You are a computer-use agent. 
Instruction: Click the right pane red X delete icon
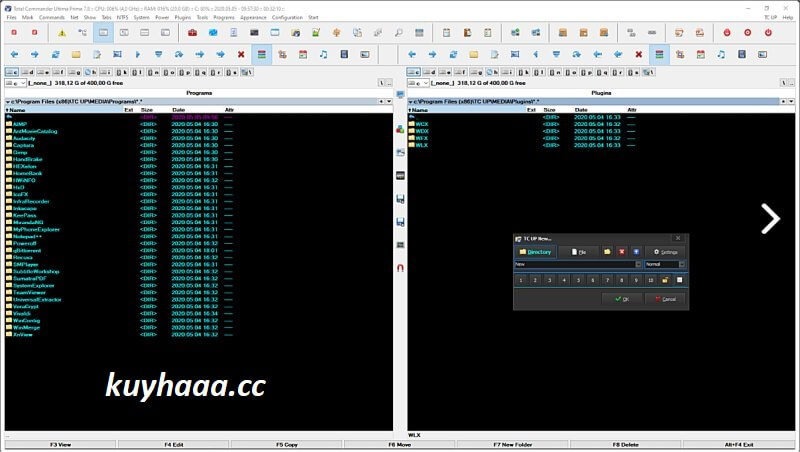[638, 54]
